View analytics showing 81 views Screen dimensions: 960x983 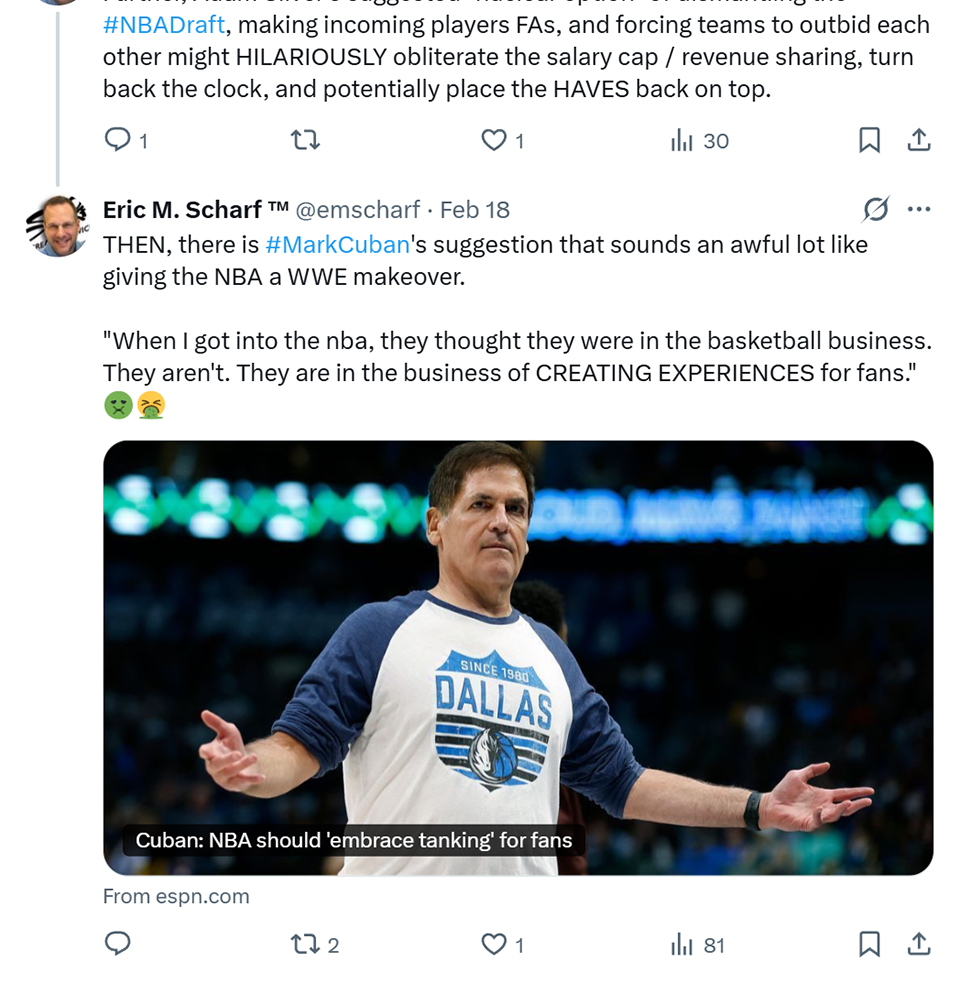(x=700, y=944)
